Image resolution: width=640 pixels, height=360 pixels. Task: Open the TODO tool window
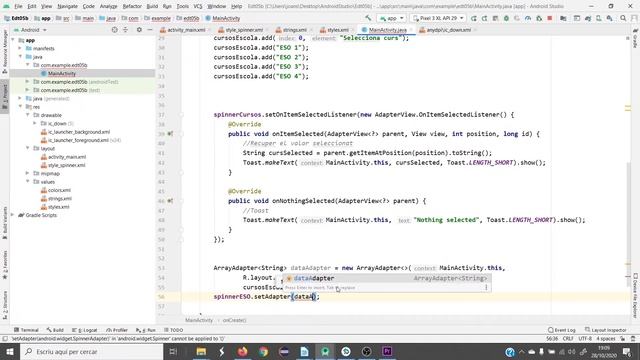coord(173,330)
